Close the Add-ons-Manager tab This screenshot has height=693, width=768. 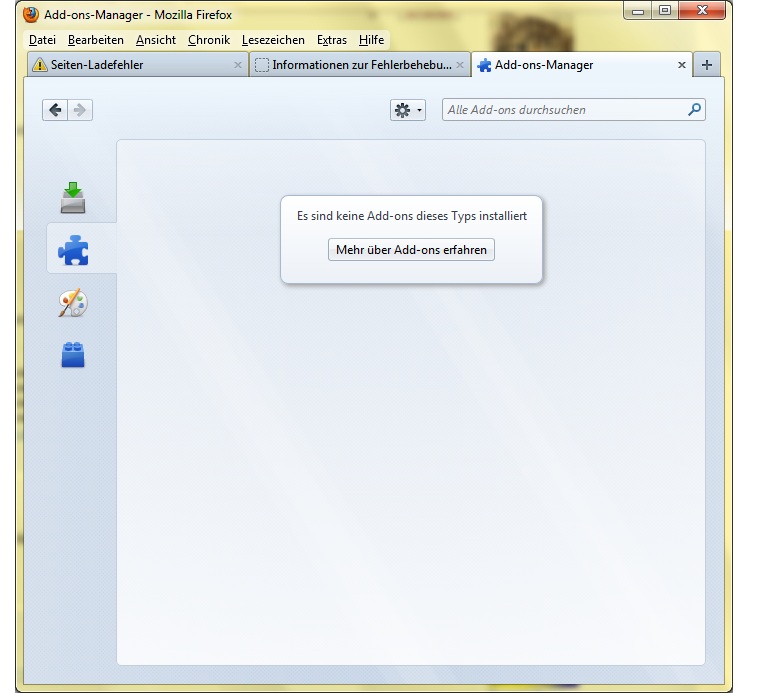coord(681,65)
